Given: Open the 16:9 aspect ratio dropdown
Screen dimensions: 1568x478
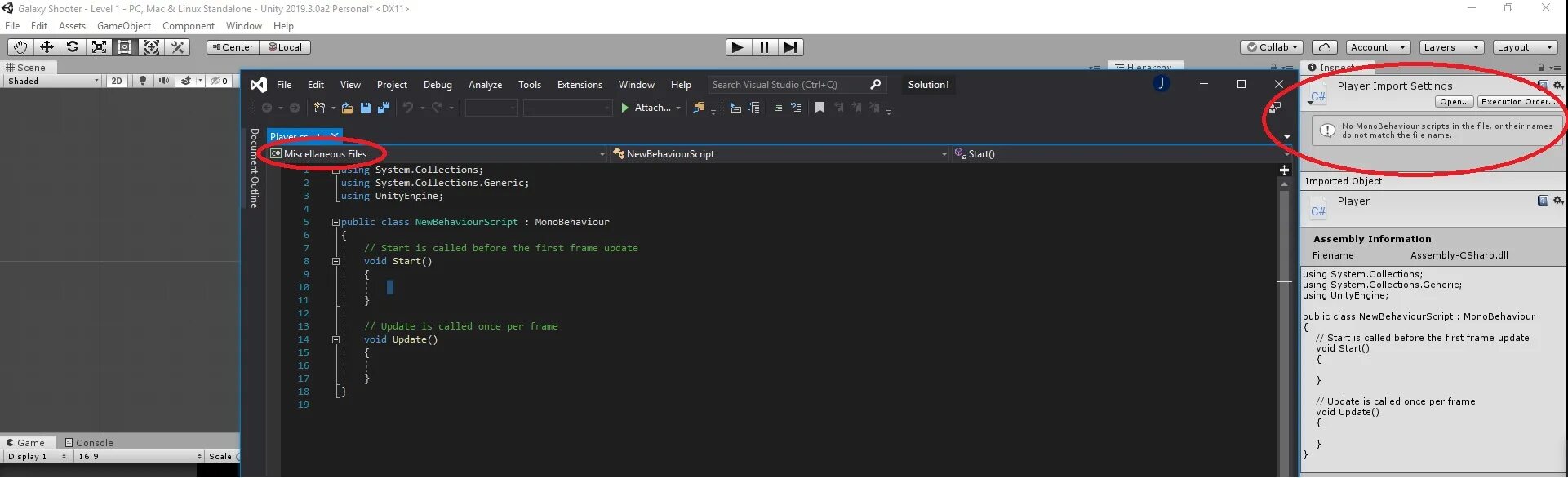Looking at the screenshot, I should pyautogui.click(x=139, y=457).
